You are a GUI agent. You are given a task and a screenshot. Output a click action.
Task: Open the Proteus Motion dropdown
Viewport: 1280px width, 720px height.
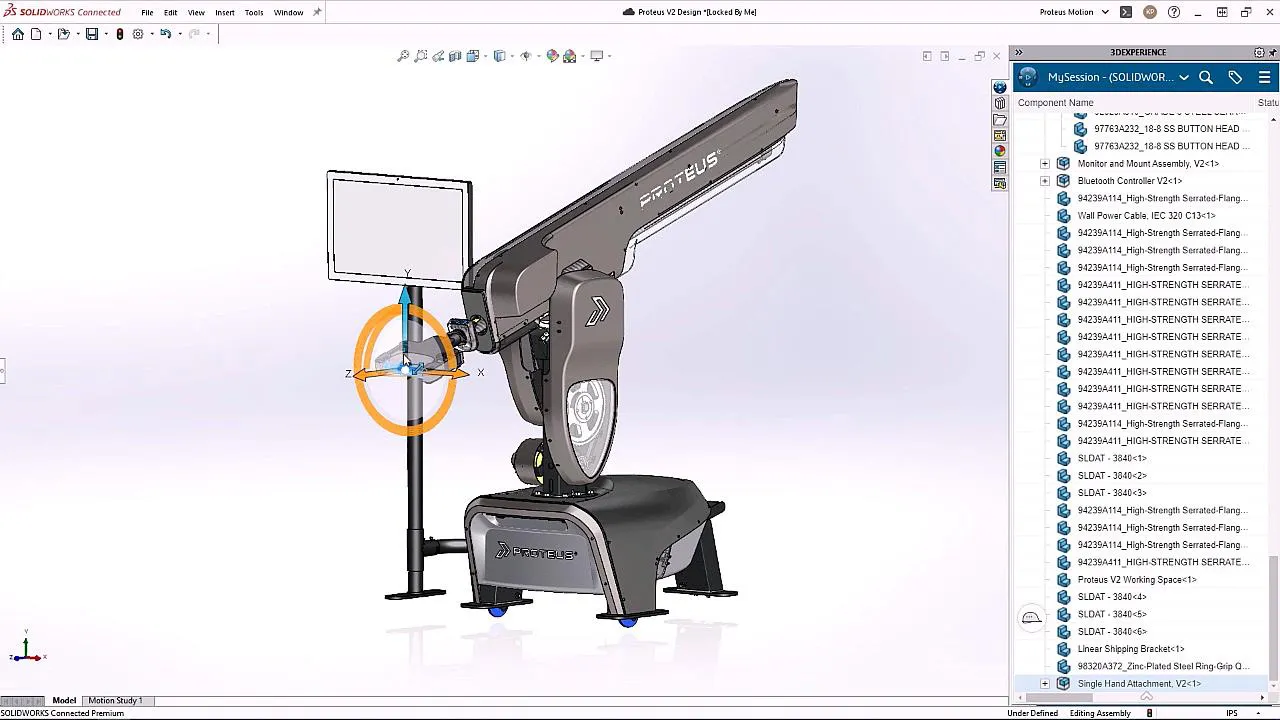[1105, 12]
